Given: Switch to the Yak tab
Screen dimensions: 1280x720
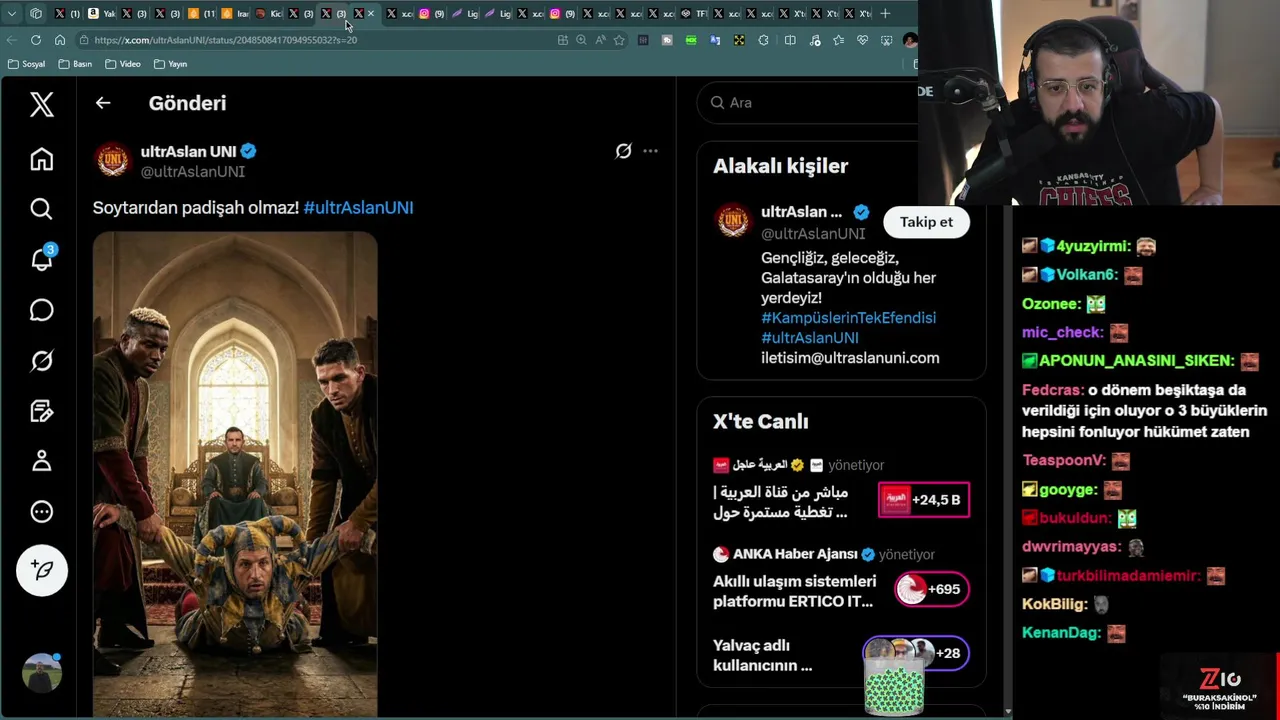Looking at the screenshot, I should (x=101, y=13).
